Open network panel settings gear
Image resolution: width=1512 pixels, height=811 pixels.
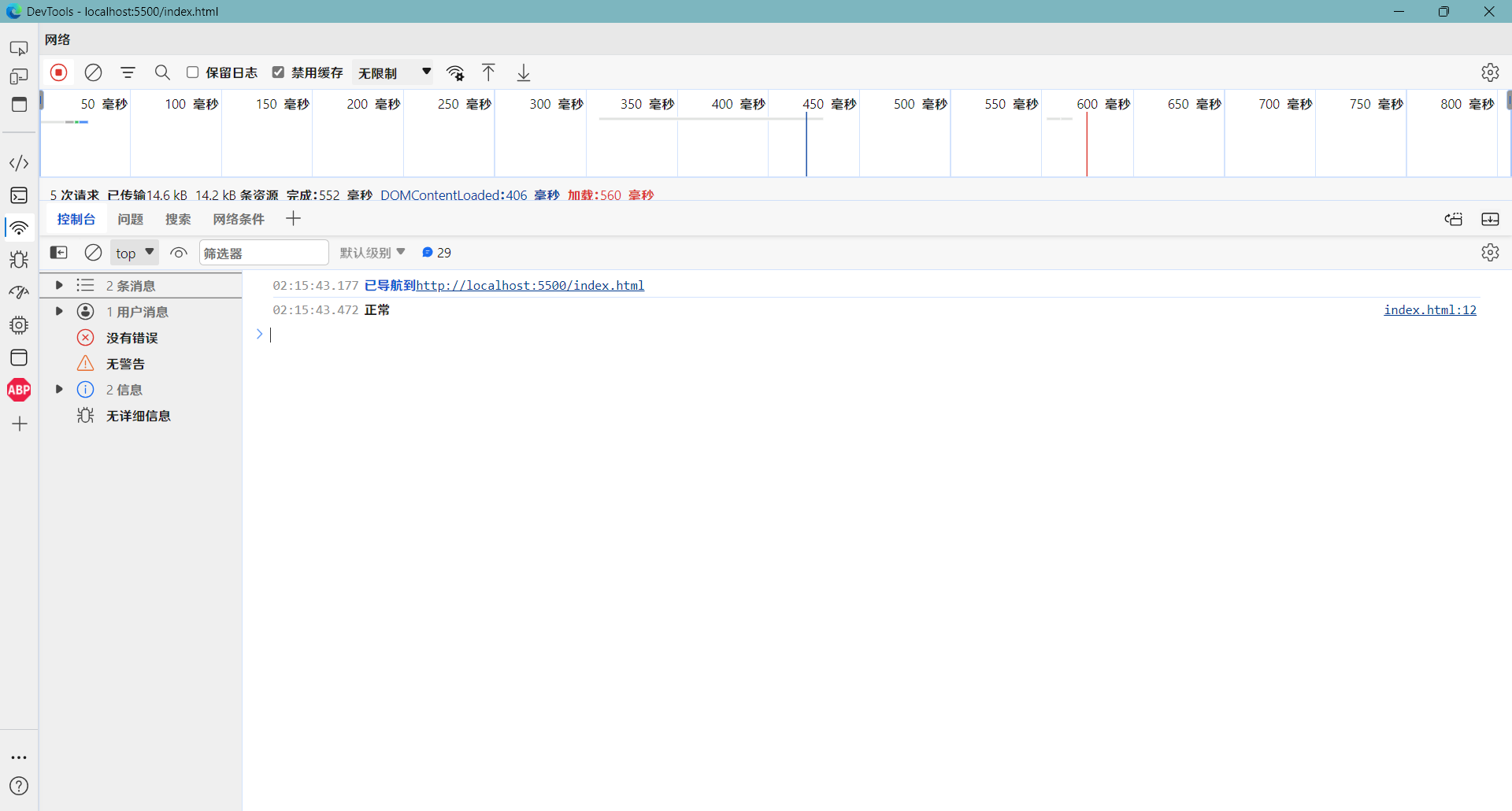(x=1490, y=72)
